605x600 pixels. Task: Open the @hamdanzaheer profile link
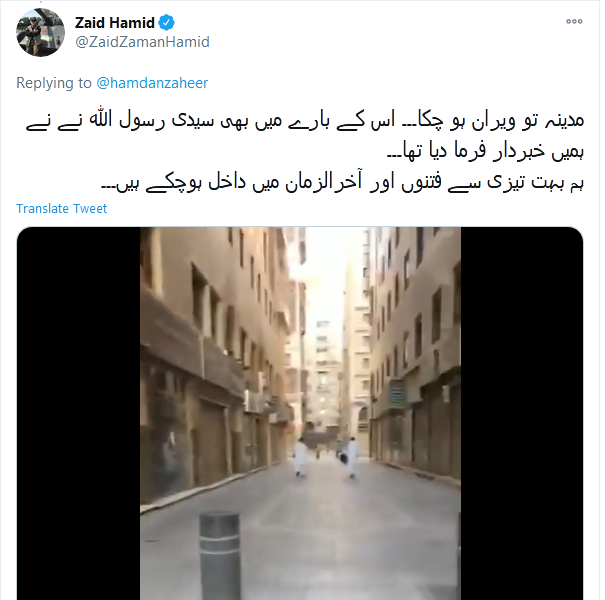(152, 83)
